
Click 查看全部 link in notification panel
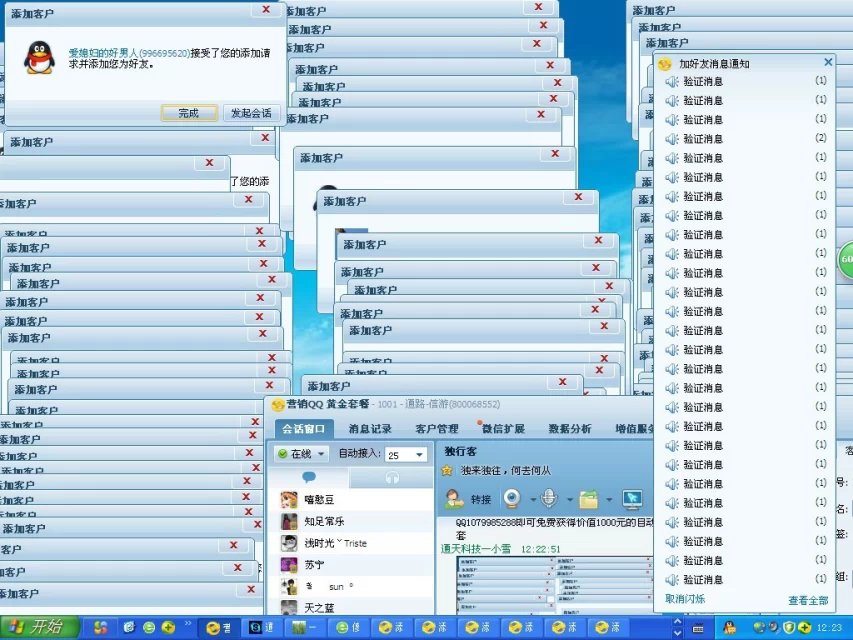pos(808,600)
